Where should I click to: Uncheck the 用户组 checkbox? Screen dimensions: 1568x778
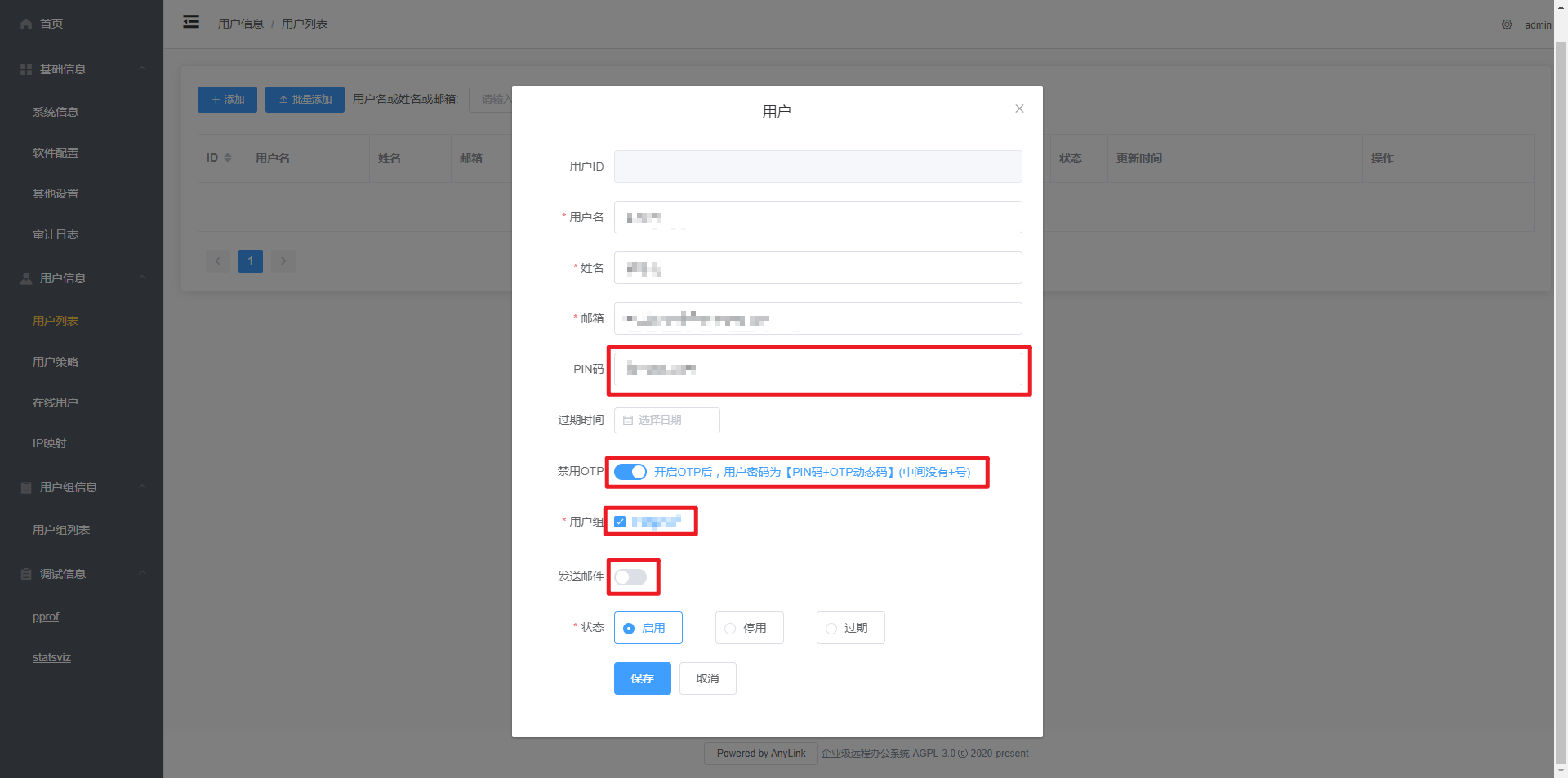point(620,522)
